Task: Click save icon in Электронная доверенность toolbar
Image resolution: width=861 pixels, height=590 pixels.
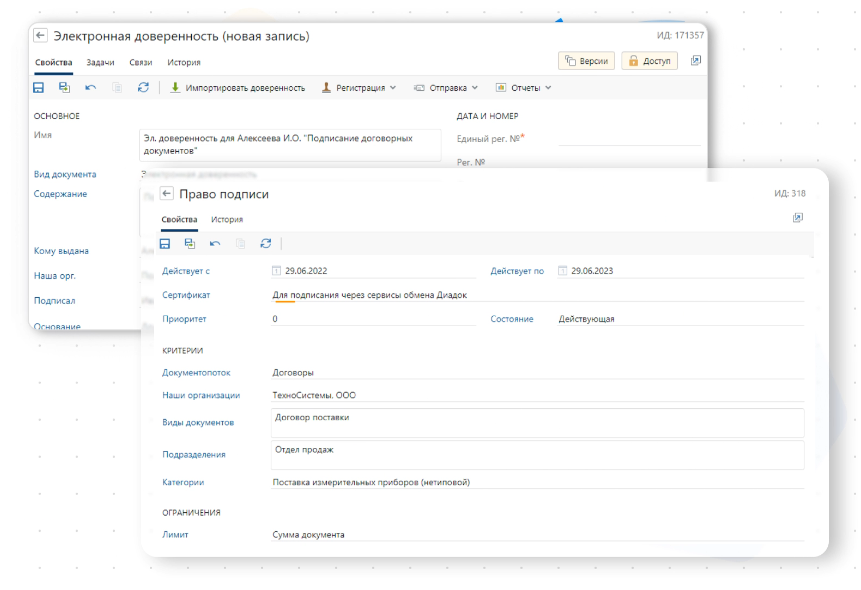Action: [x=39, y=88]
